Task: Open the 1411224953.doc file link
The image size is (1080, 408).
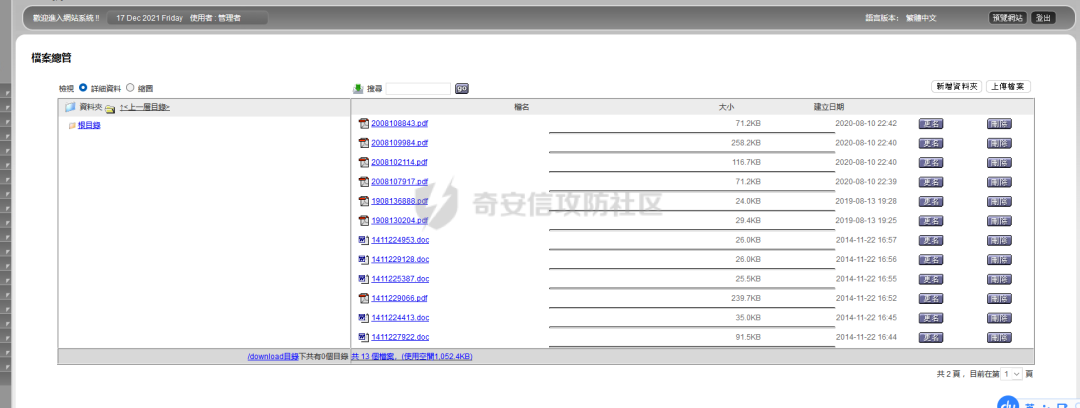Action: click(400, 240)
